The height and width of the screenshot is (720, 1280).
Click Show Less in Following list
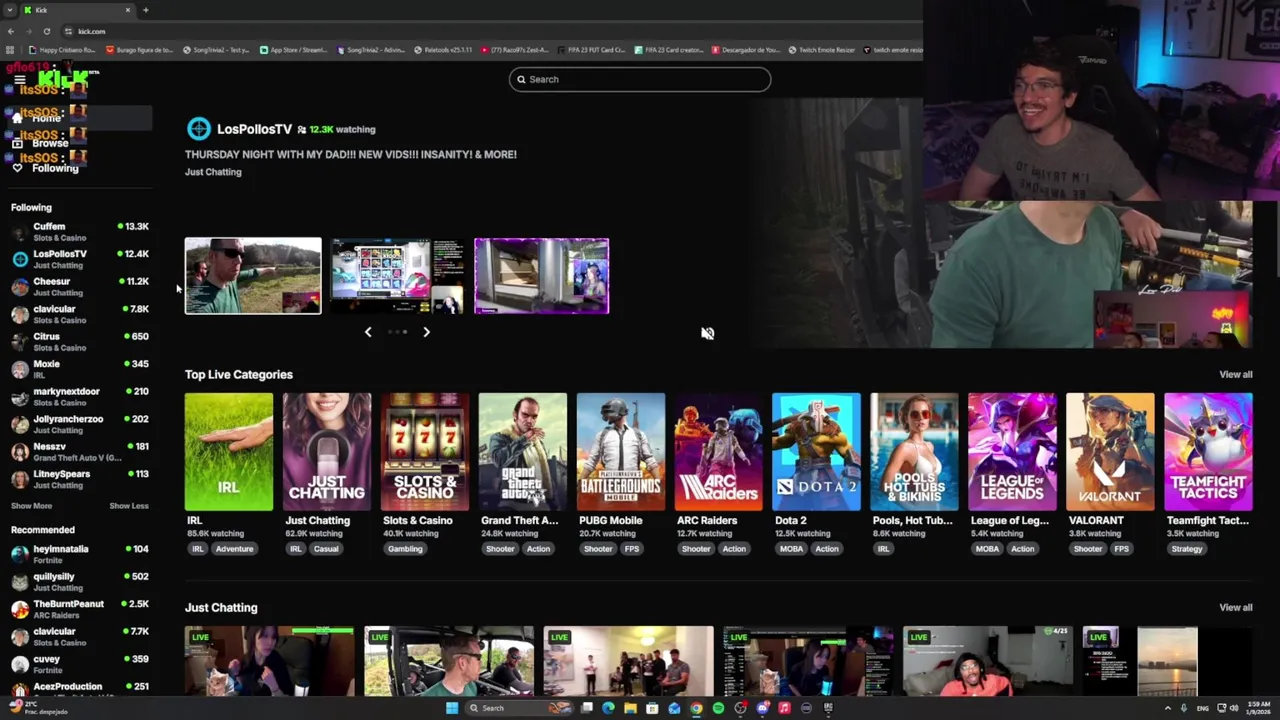tap(129, 506)
